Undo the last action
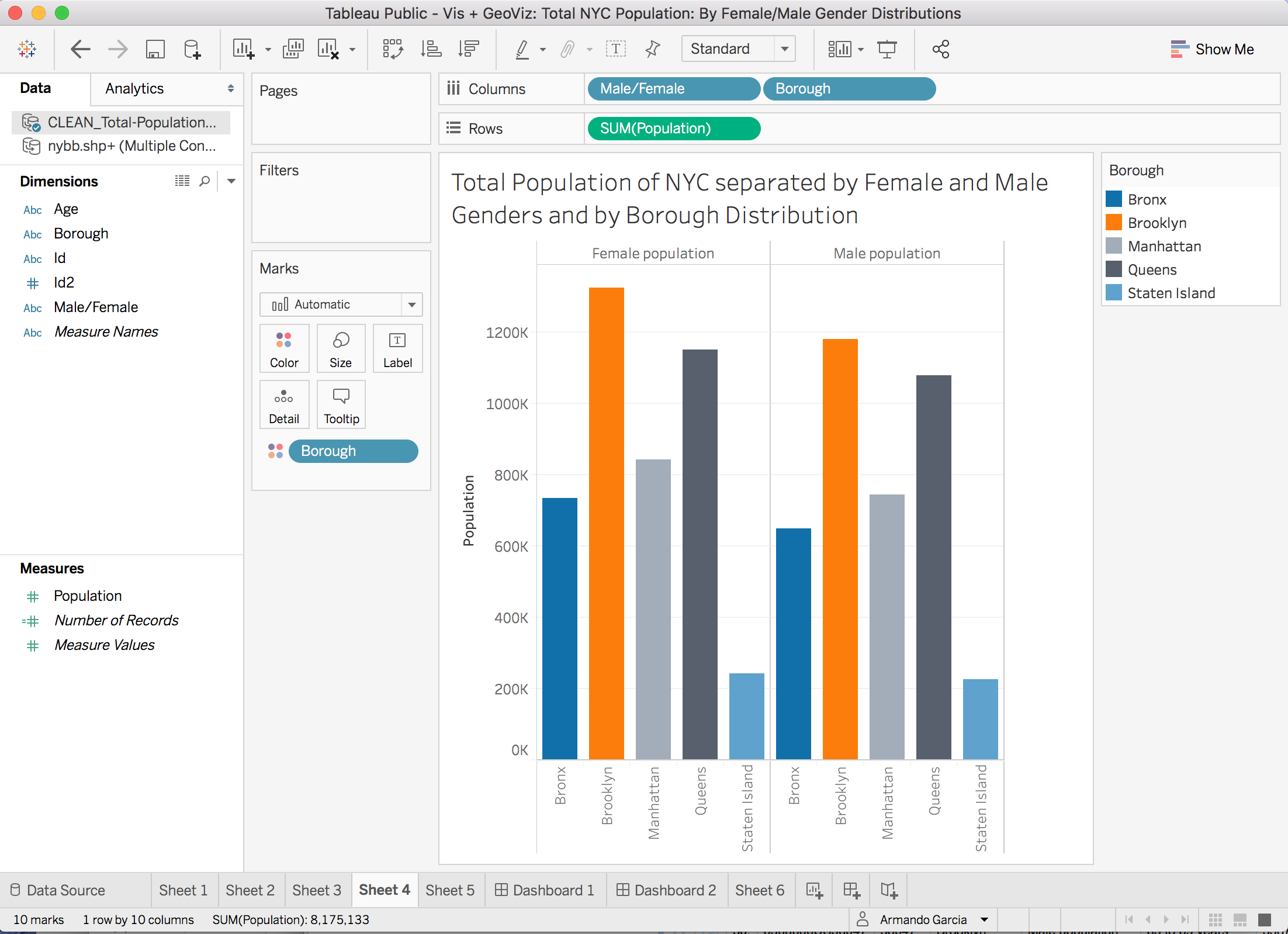The width and height of the screenshot is (1288, 934). (x=81, y=49)
